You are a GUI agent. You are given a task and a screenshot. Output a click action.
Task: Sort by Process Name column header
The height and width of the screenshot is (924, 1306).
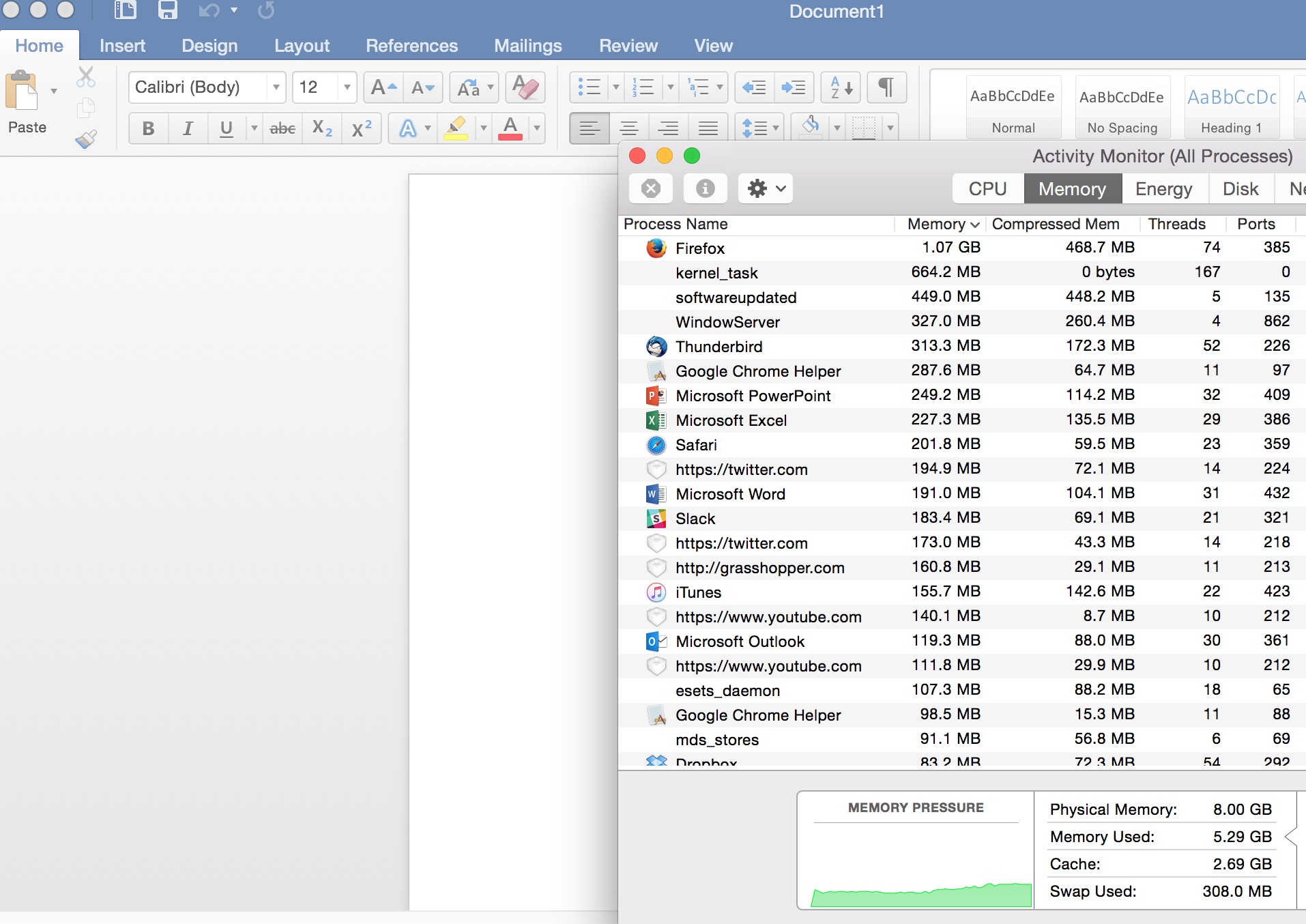pos(756,224)
